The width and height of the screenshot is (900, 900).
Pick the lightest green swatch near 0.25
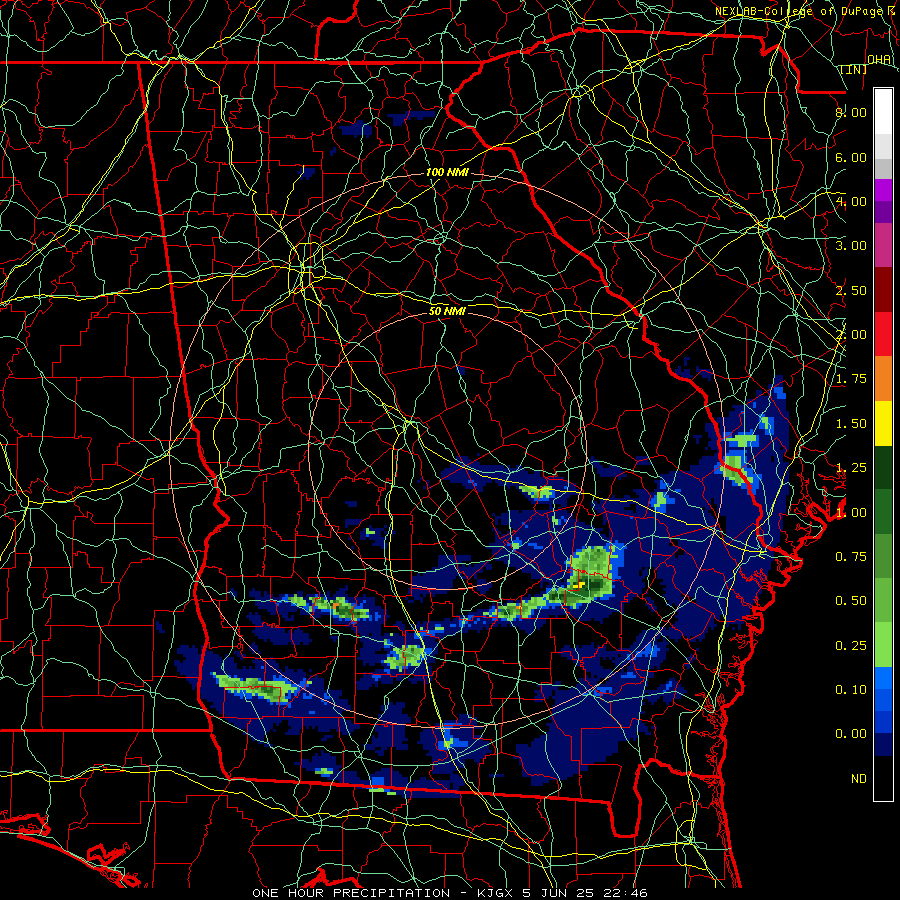pos(883,645)
